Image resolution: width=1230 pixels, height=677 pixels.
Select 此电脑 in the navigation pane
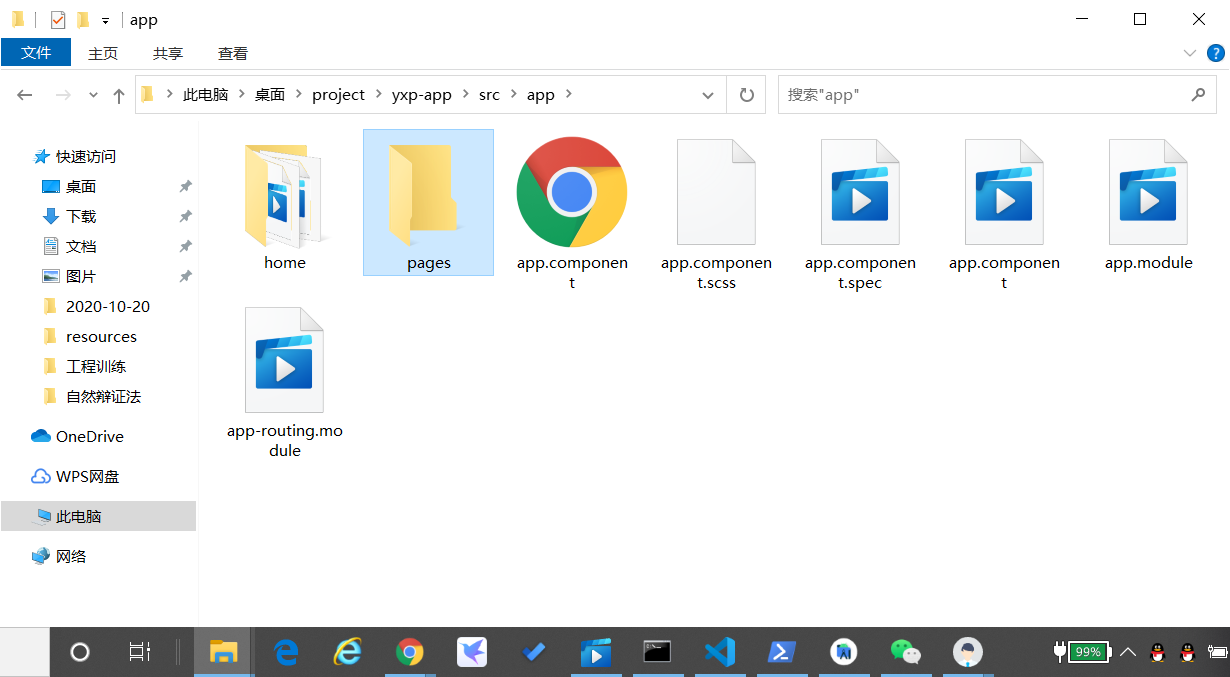[98, 516]
